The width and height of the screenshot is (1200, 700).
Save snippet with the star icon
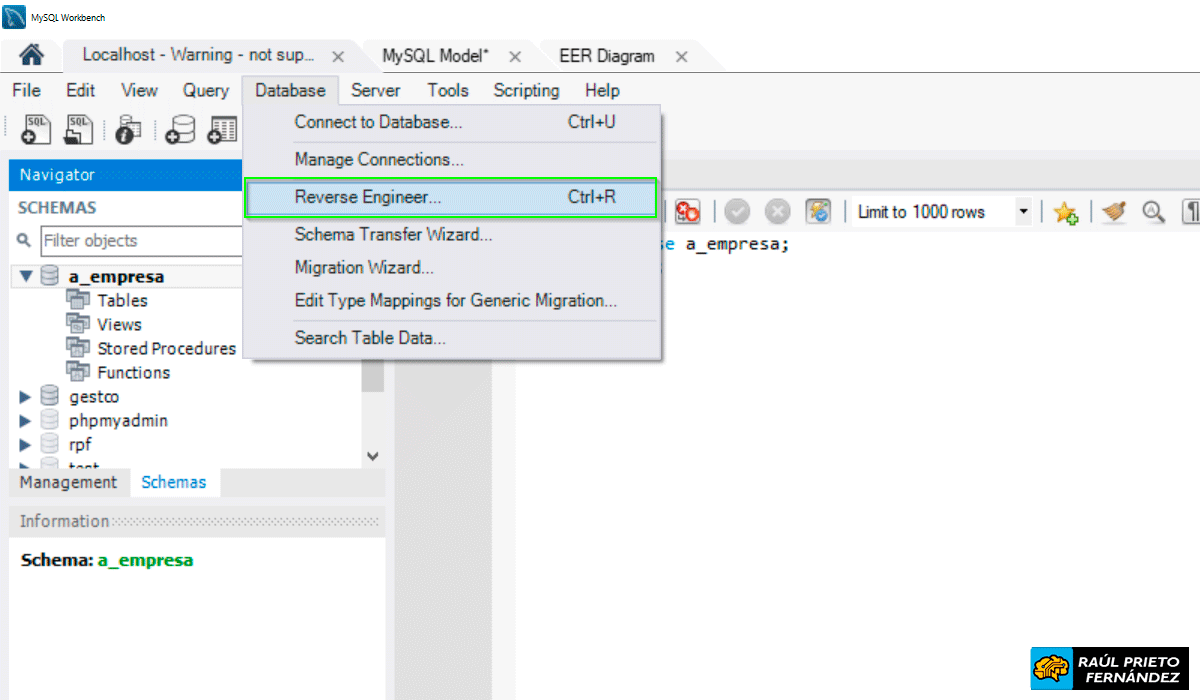tap(1065, 212)
